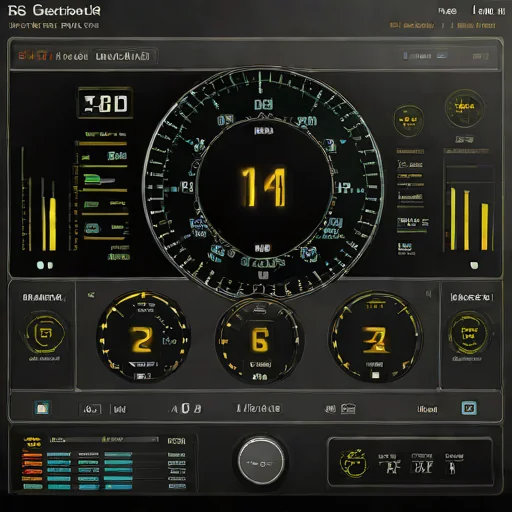Select the orange label at the header bar's left
The width and height of the screenshot is (512, 512).
click(35, 55)
